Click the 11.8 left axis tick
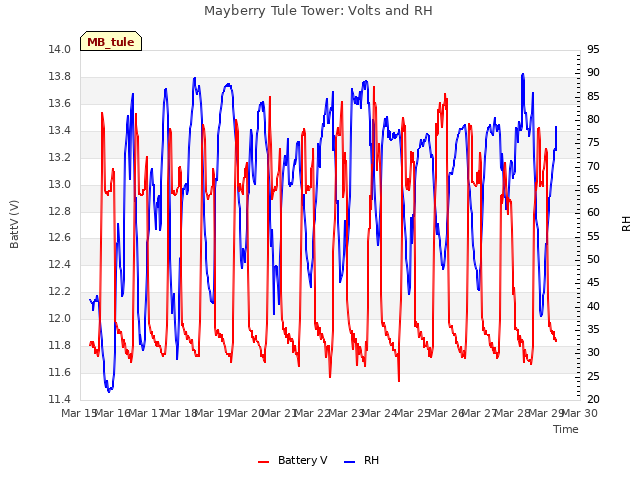 pyautogui.click(x=60, y=346)
